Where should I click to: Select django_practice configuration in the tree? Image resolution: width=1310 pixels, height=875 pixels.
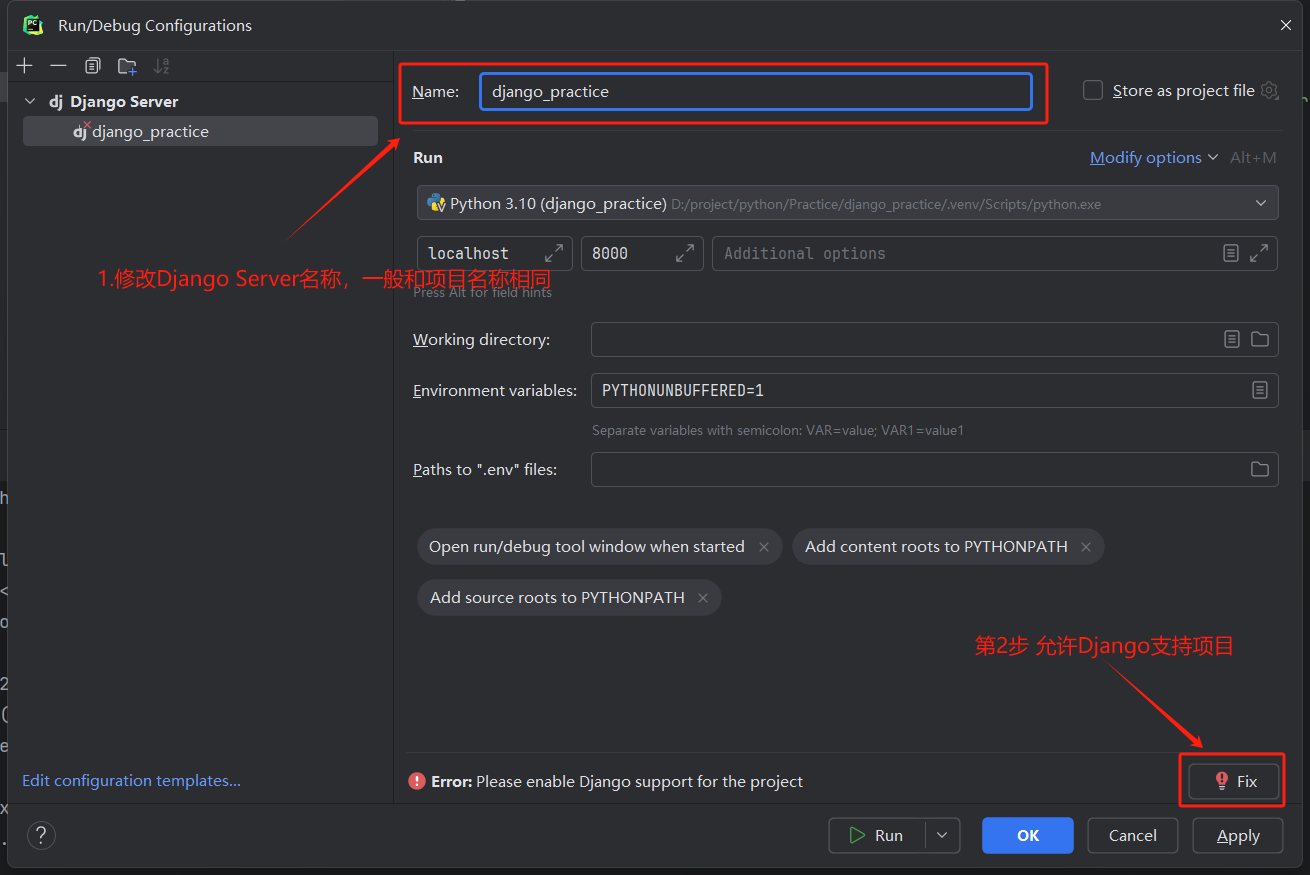pyautogui.click(x=200, y=132)
